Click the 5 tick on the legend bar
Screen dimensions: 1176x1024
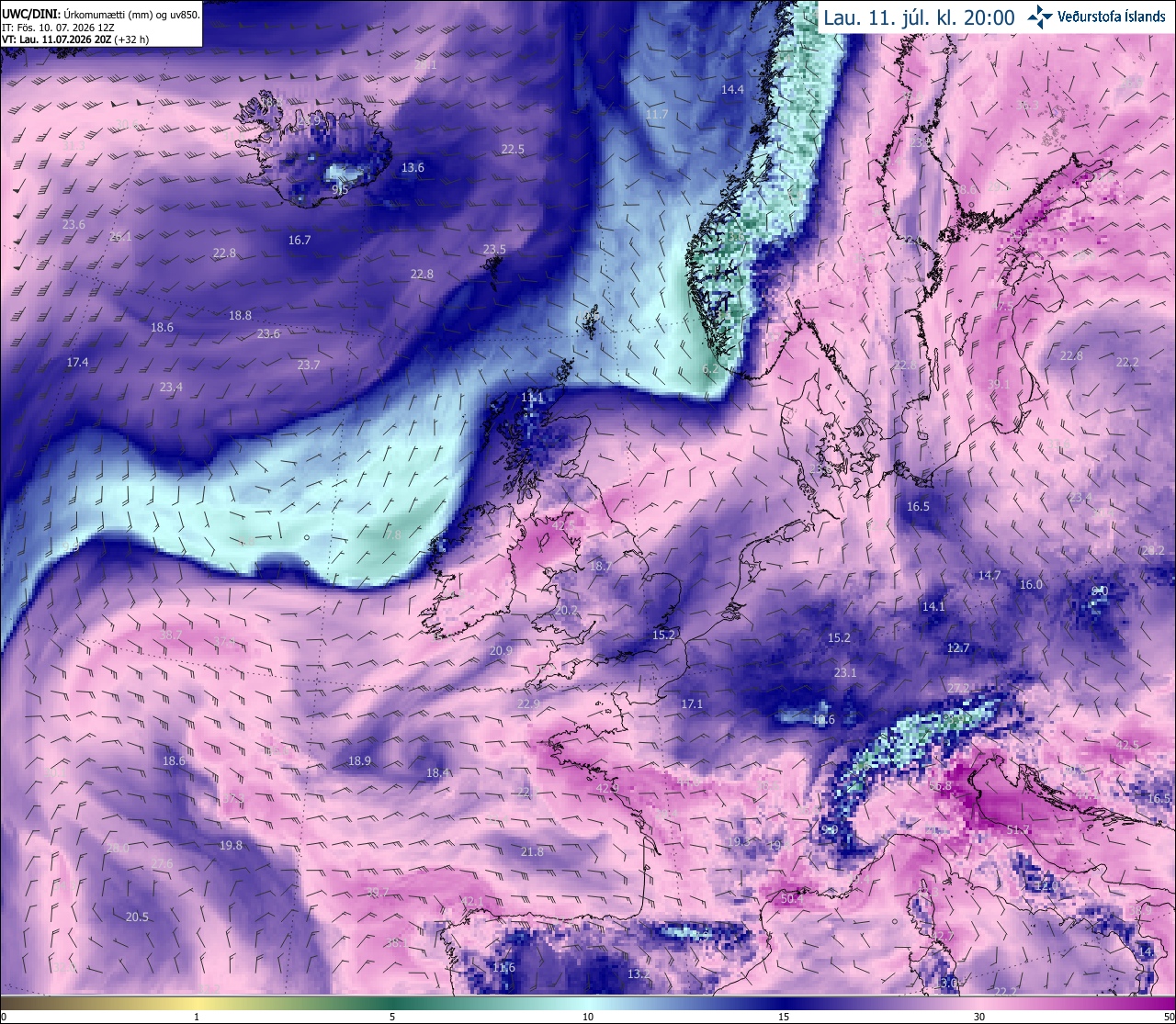coord(392,1017)
